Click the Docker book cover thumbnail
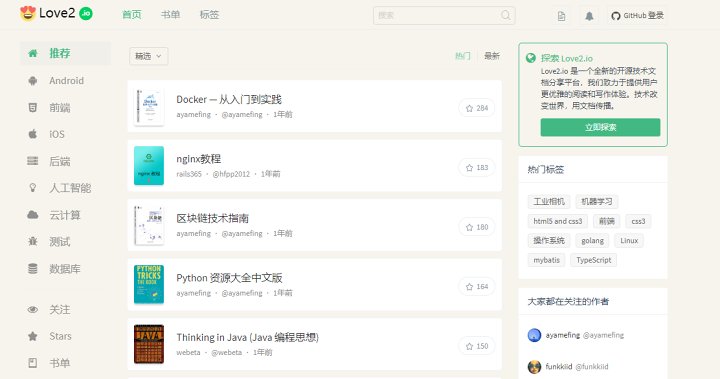 (x=149, y=107)
